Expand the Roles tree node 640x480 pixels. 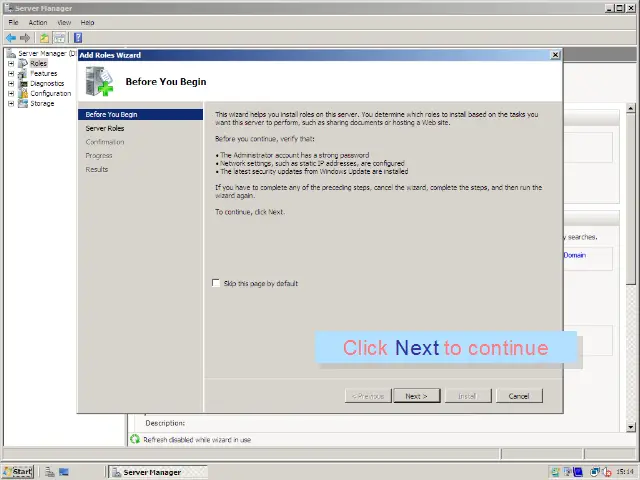[x=11, y=64]
